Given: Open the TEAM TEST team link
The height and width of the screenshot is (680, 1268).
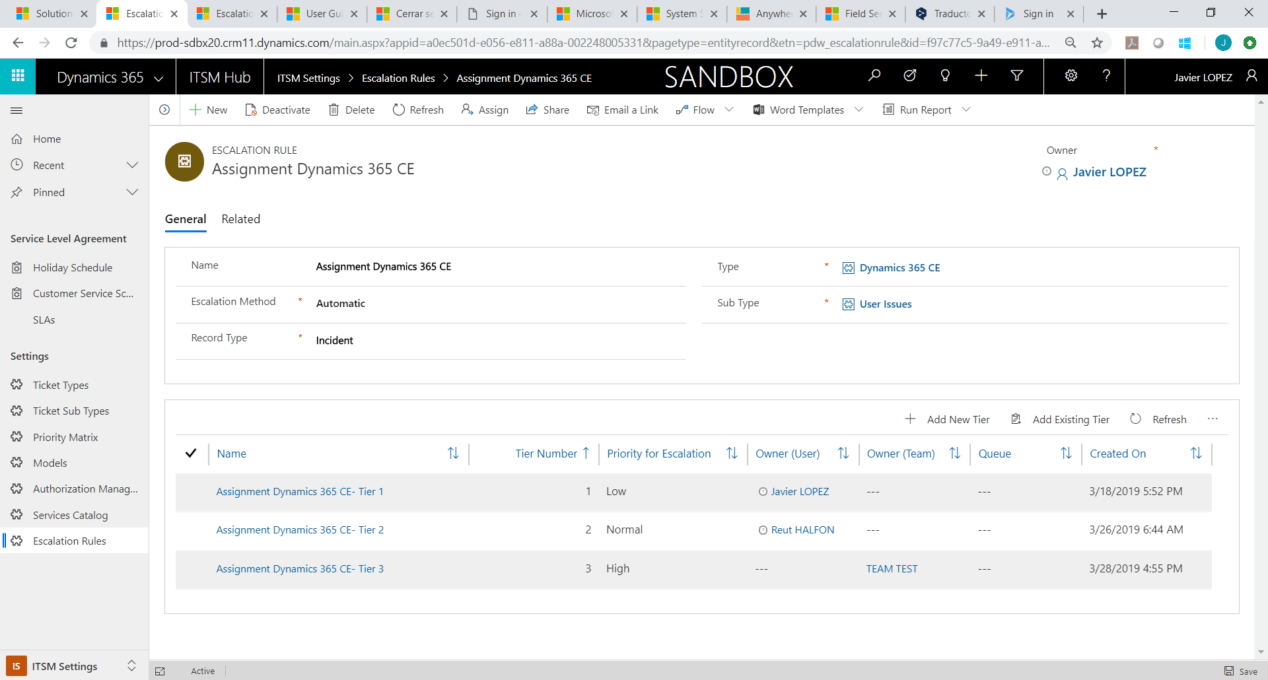Looking at the screenshot, I should coord(892,569).
